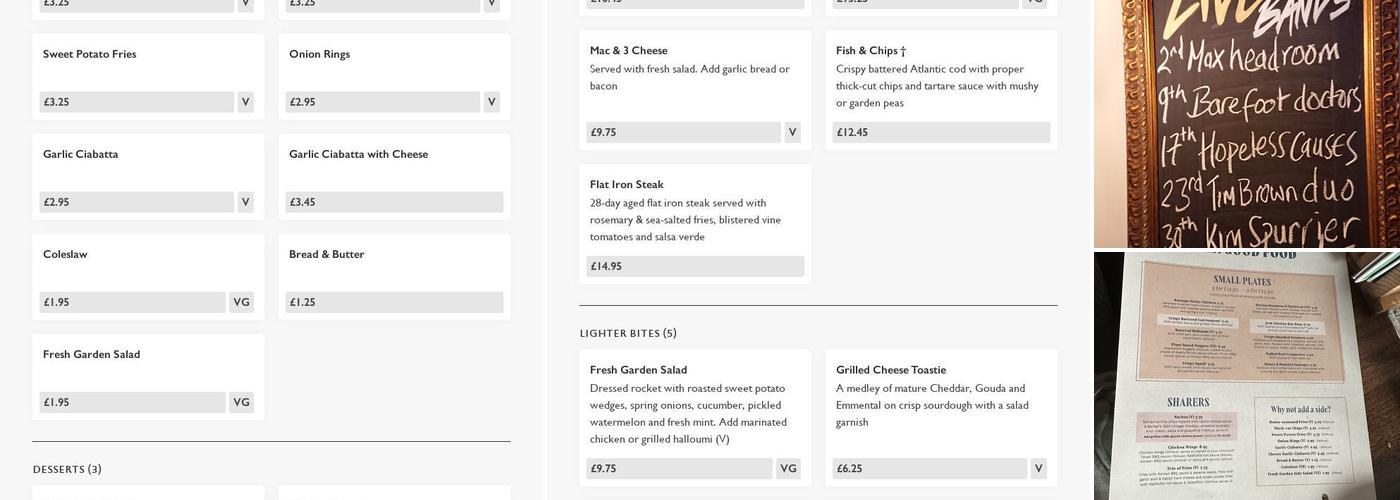Click the Bread & Butter item title
This screenshot has width=1400, height=500.
click(326, 254)
